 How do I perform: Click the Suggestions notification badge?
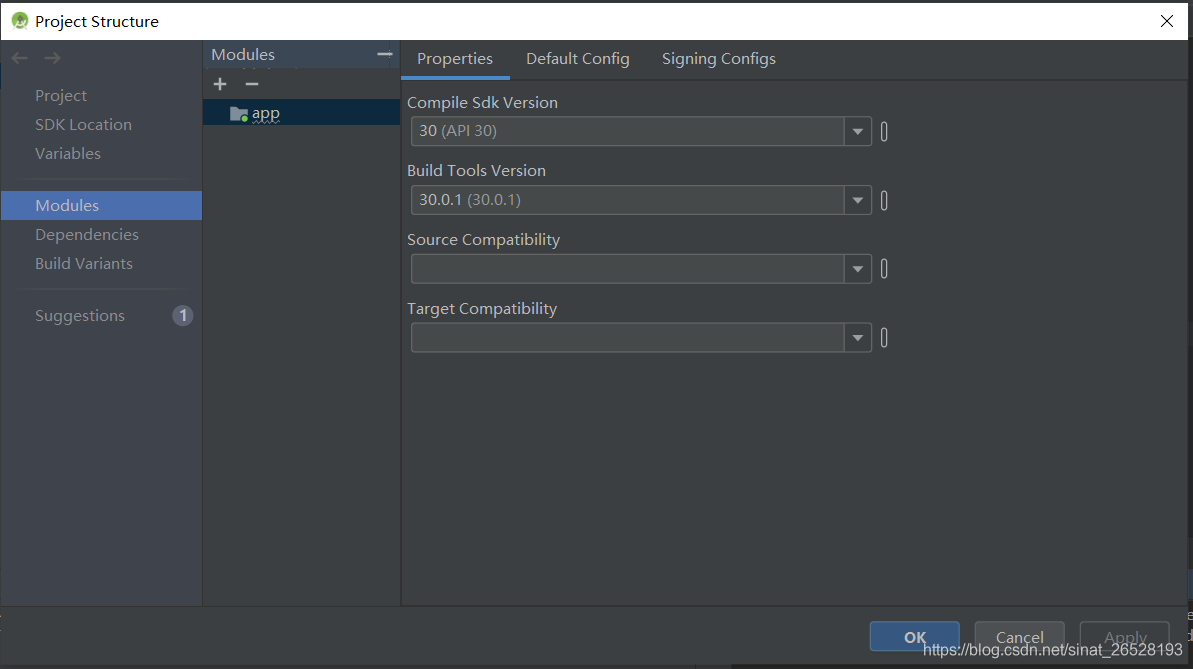pos(182,315)
